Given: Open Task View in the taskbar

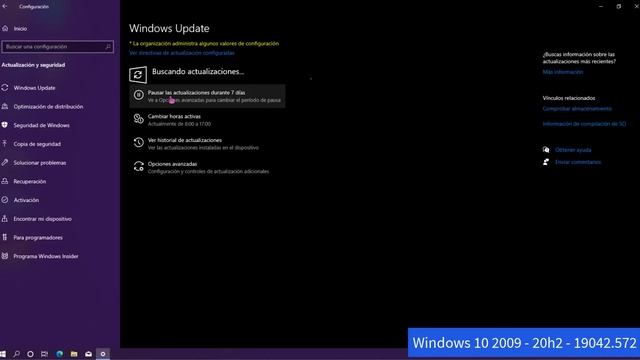Looking at the screenshot, I should (44, 354).
